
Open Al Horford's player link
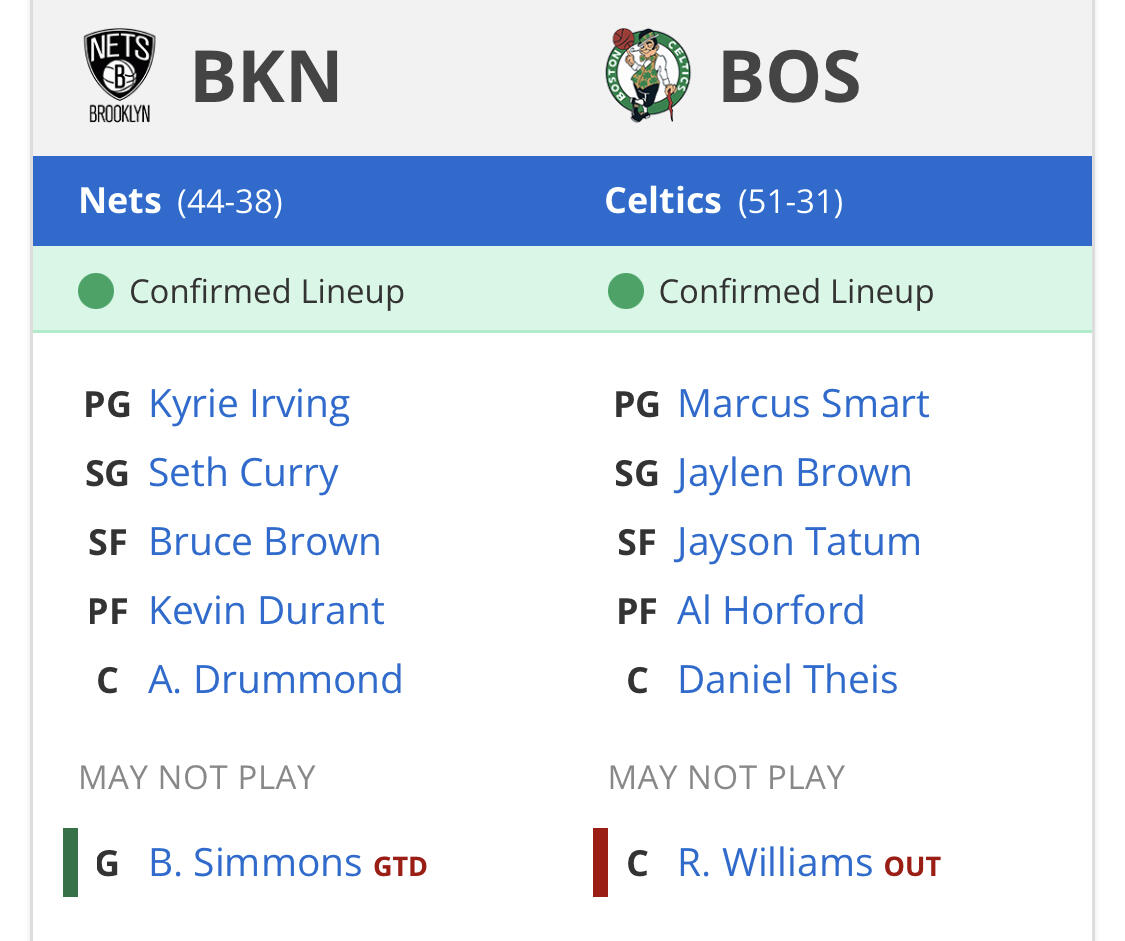pos(770,611)
